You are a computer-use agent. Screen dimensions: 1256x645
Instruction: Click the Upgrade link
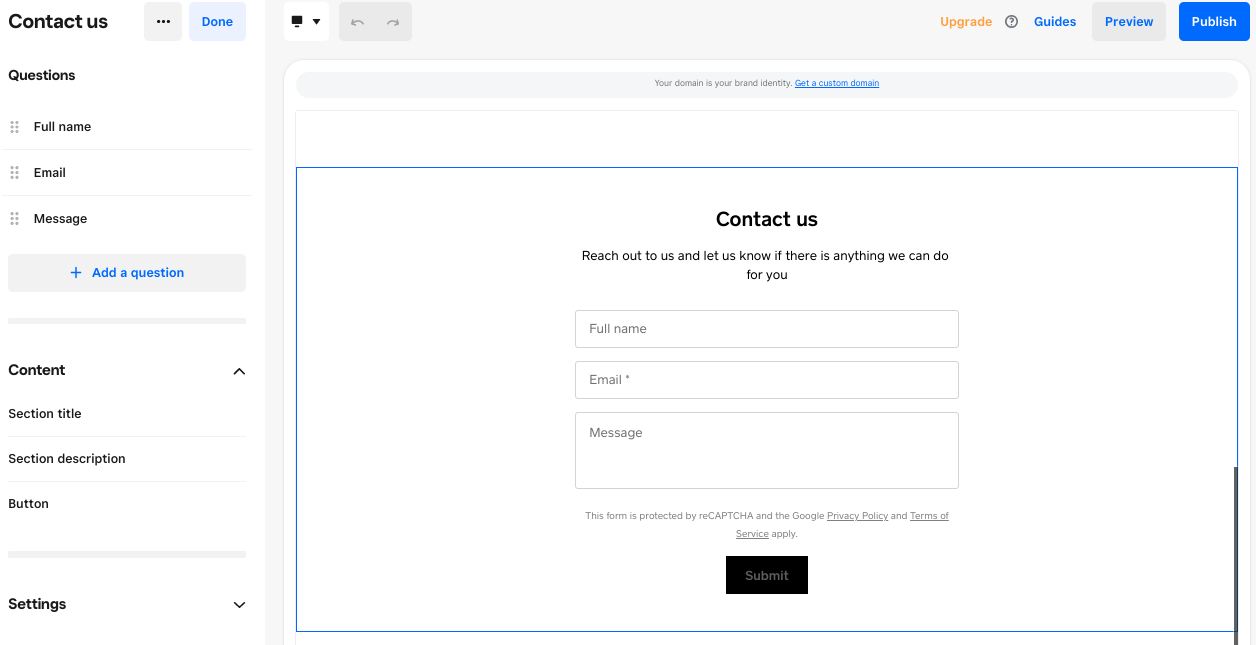[x=966, y=21]
